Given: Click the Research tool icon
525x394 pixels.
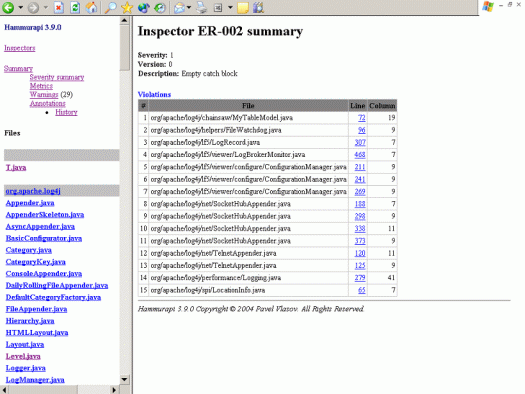Looking at the screenshot, I should (x=258, y=7).
